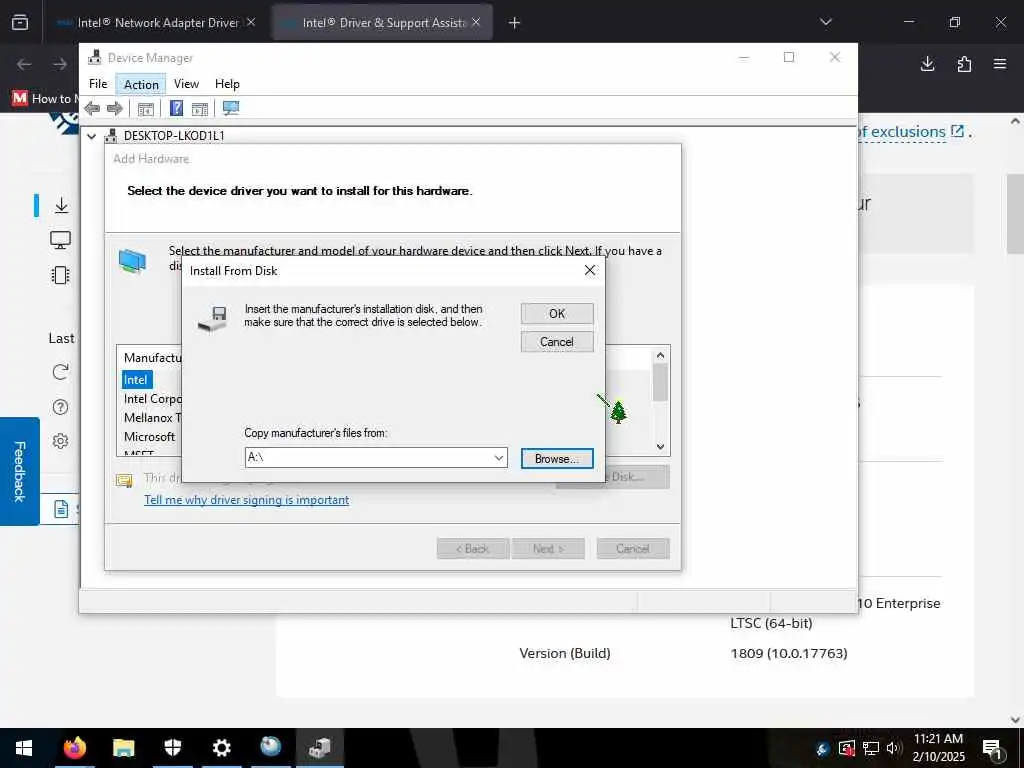
Task: Click Device Manager forward arrow toolbar icon
Action: [x=115, y=108]
